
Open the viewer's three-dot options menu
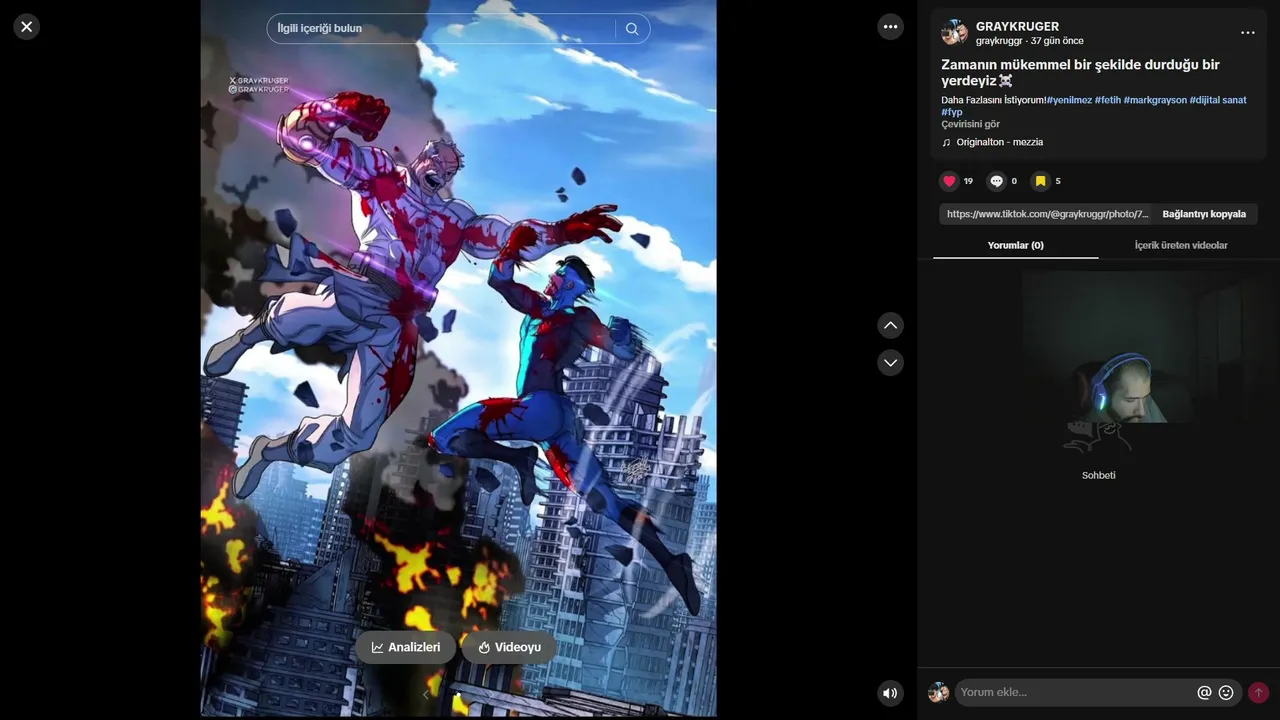(891, 27)
